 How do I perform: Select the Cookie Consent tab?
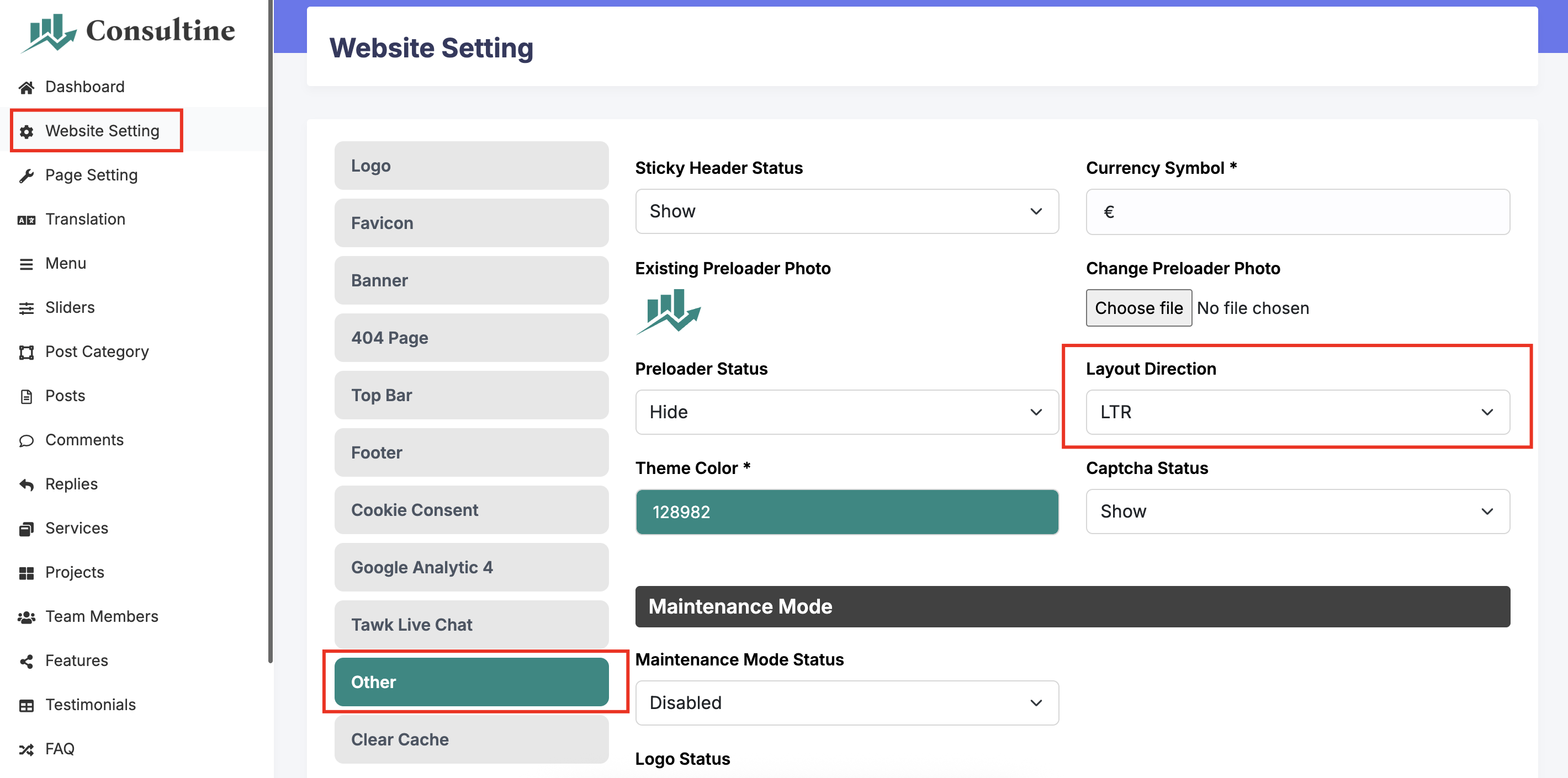pyautogui.click(x=471, y=510)
